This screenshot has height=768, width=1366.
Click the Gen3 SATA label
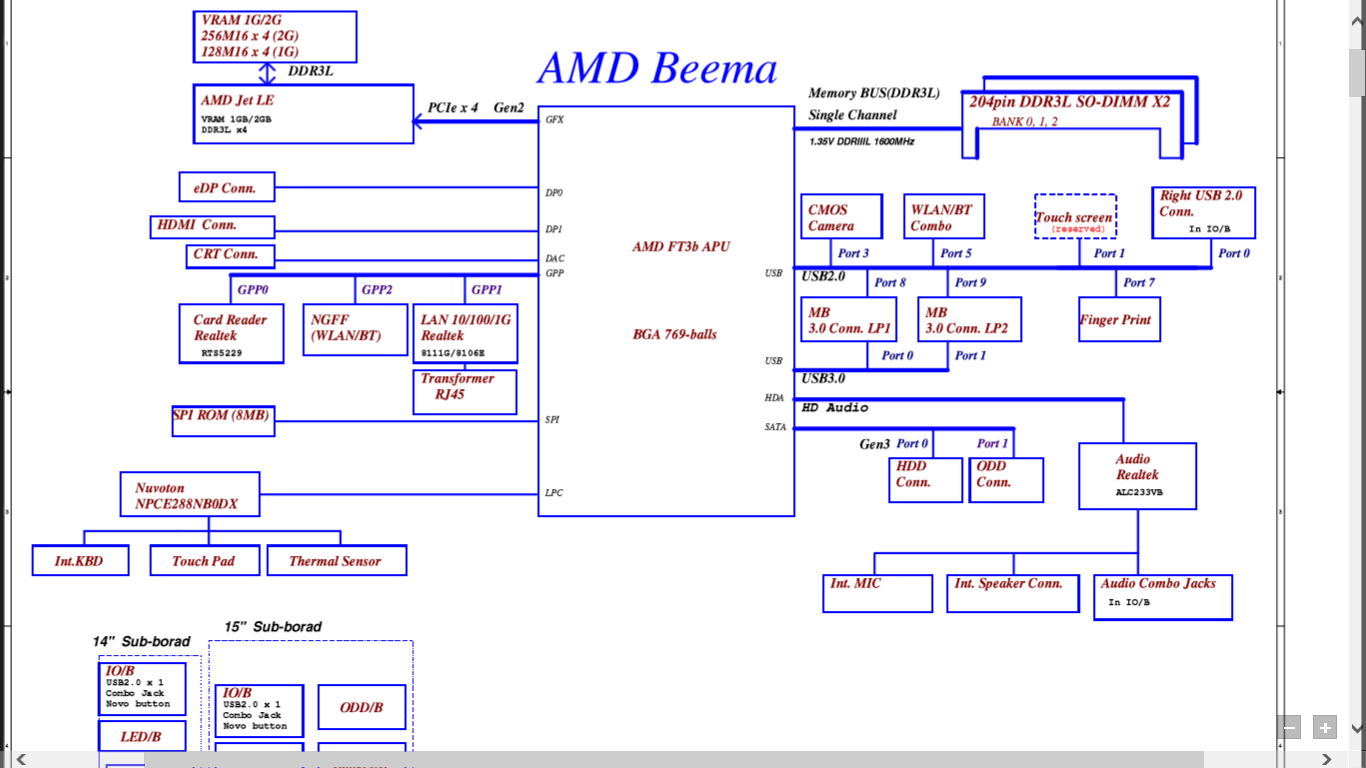point(875,444)
